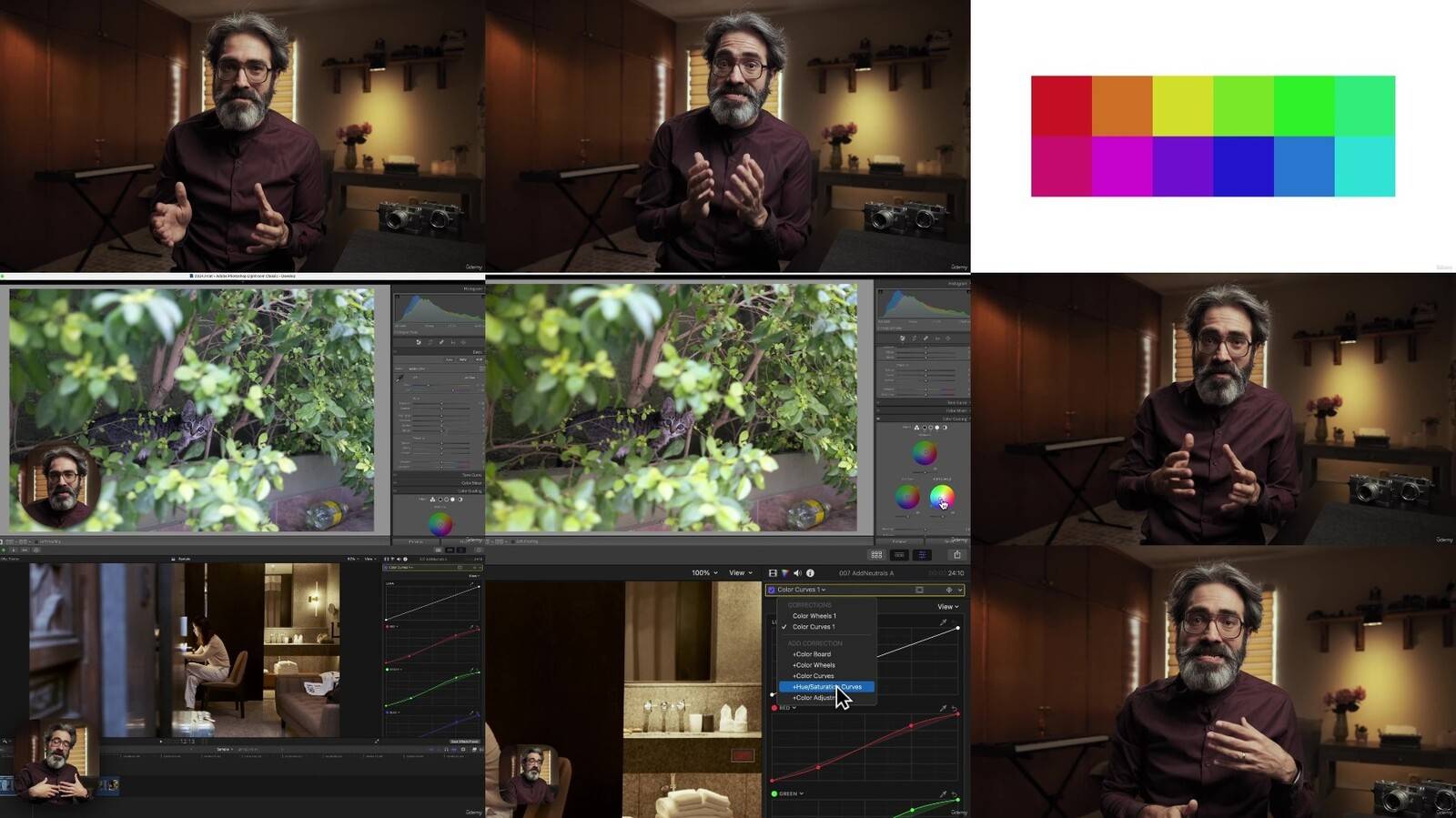Click the Red color dot above the red curve
Image resolution: width=1456 pixels, height=818 pixels.
point(774,708)
